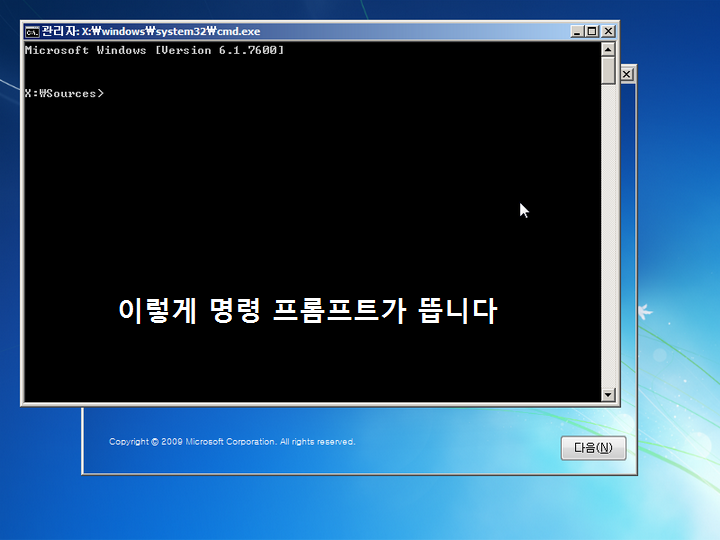Click the X:\Sources> prompt line
The width and height of the screenshot is (720, 540).
[x=64, y=93]
